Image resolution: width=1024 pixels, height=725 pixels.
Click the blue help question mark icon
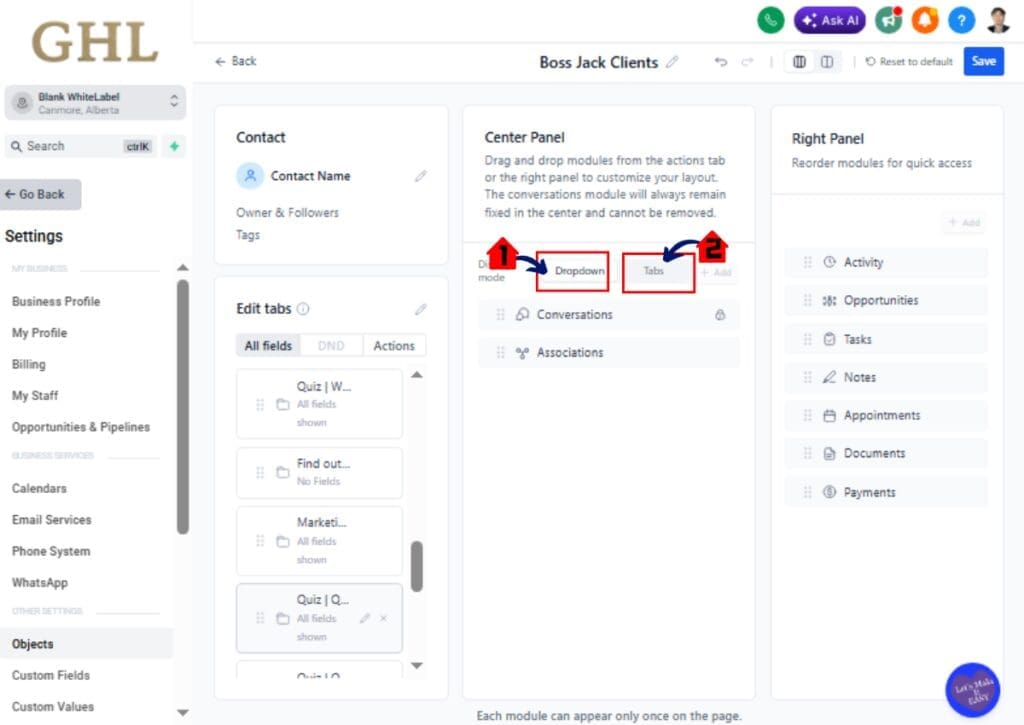click(x=961, y=20)
